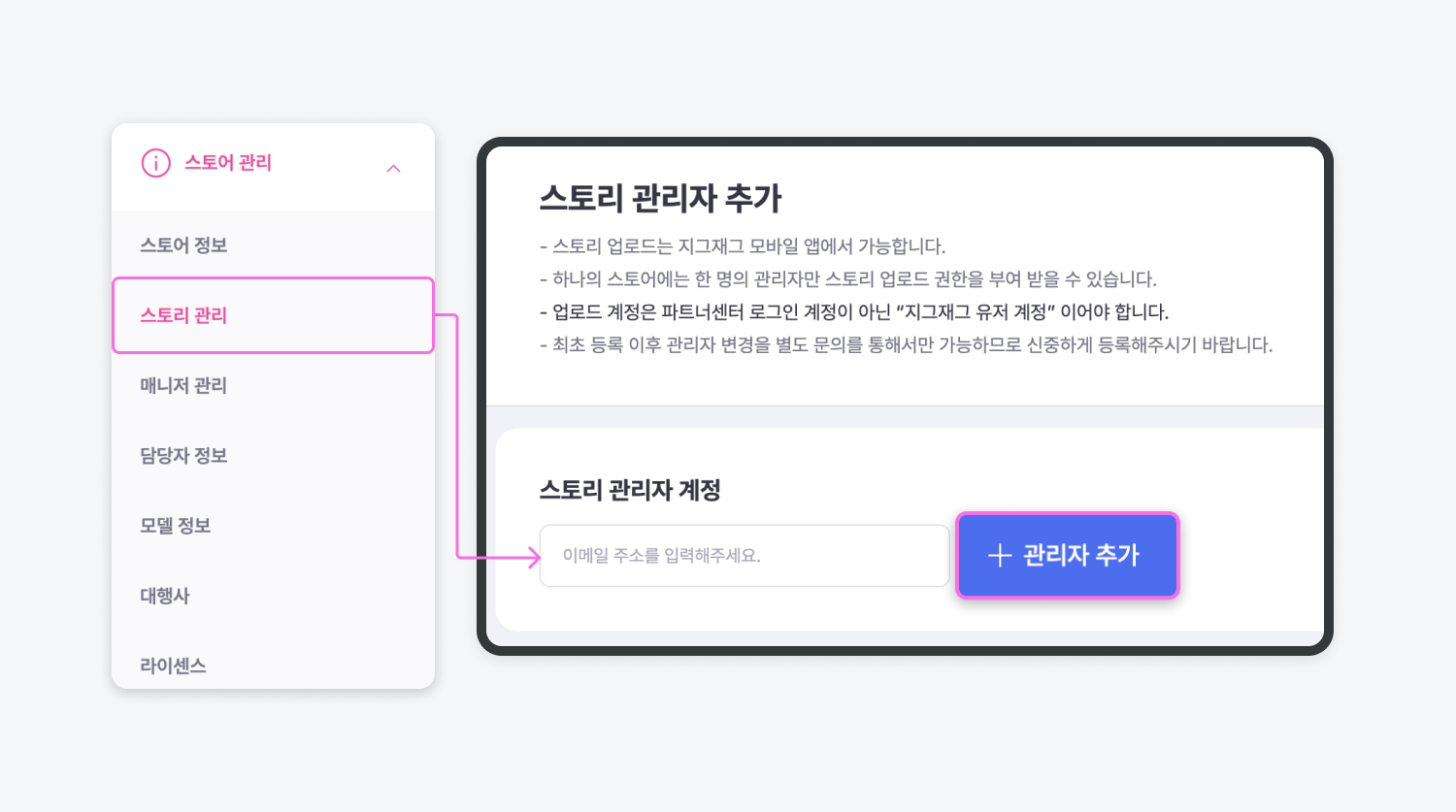Select 라이센스 at the sidebar bottom
The height and width of the screenshot is (812, 1456).
click(173, 666)
